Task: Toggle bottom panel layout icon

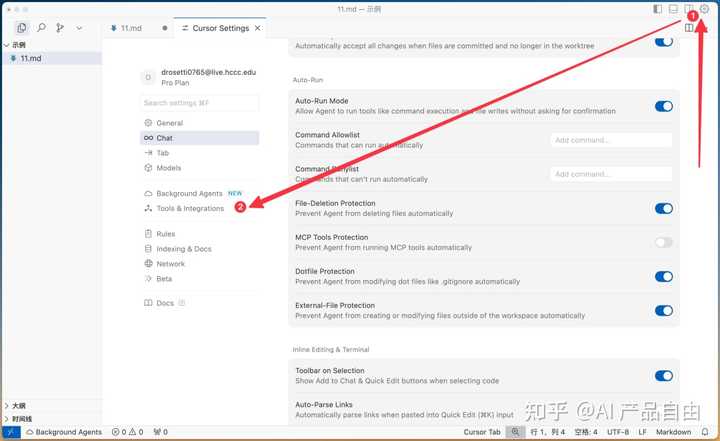Action: (673, 9)
